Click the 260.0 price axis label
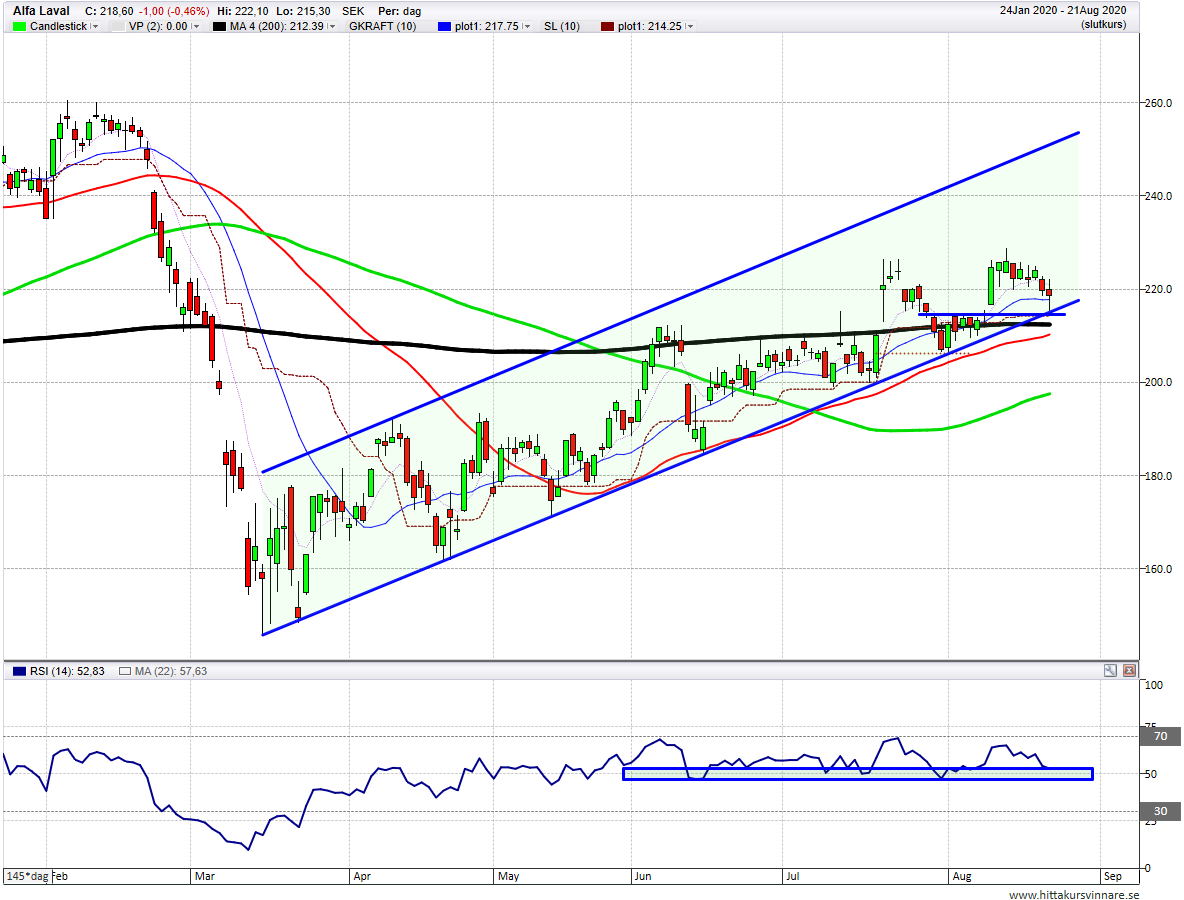The width and height of the screenshot is (1184, 900). (1158, 103)
